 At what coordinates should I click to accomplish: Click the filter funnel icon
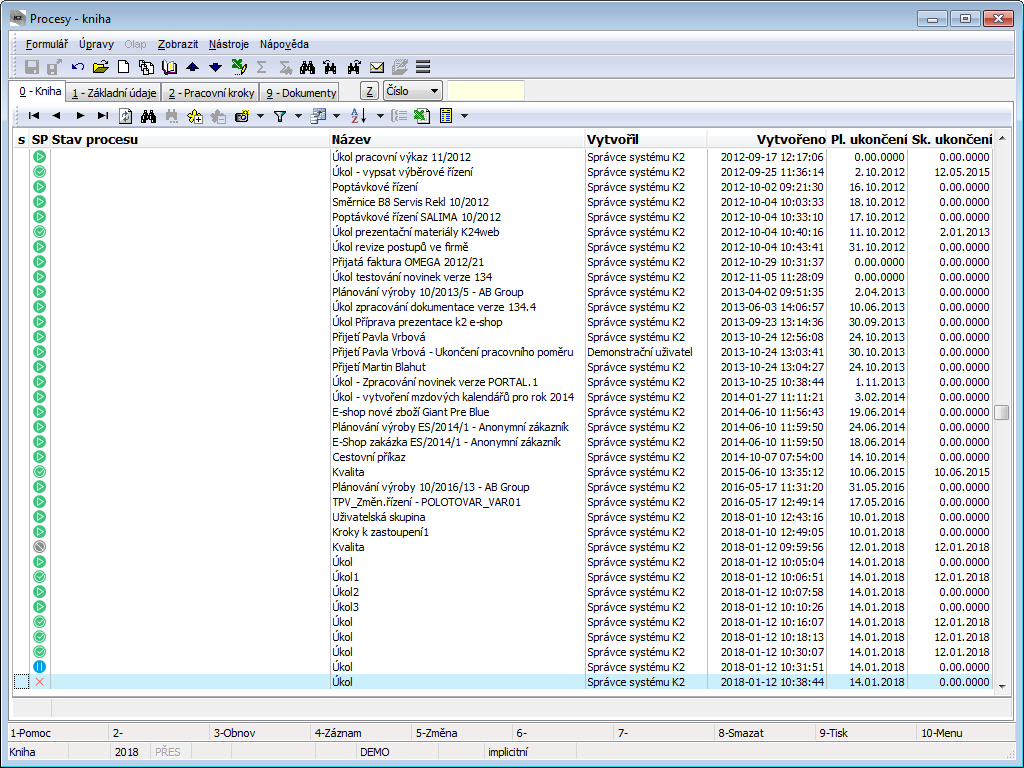pyautogui.click(x=280, y=116)
